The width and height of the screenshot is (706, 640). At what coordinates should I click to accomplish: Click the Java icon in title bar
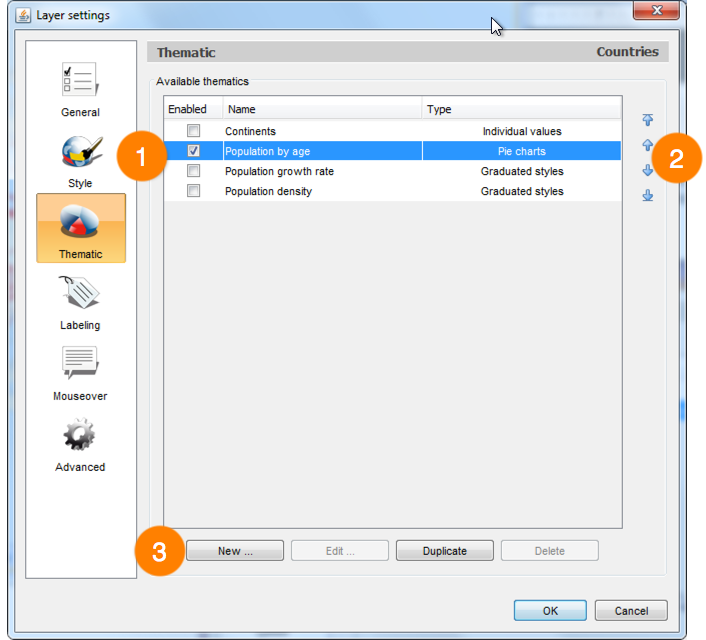(x=23, y=15)
